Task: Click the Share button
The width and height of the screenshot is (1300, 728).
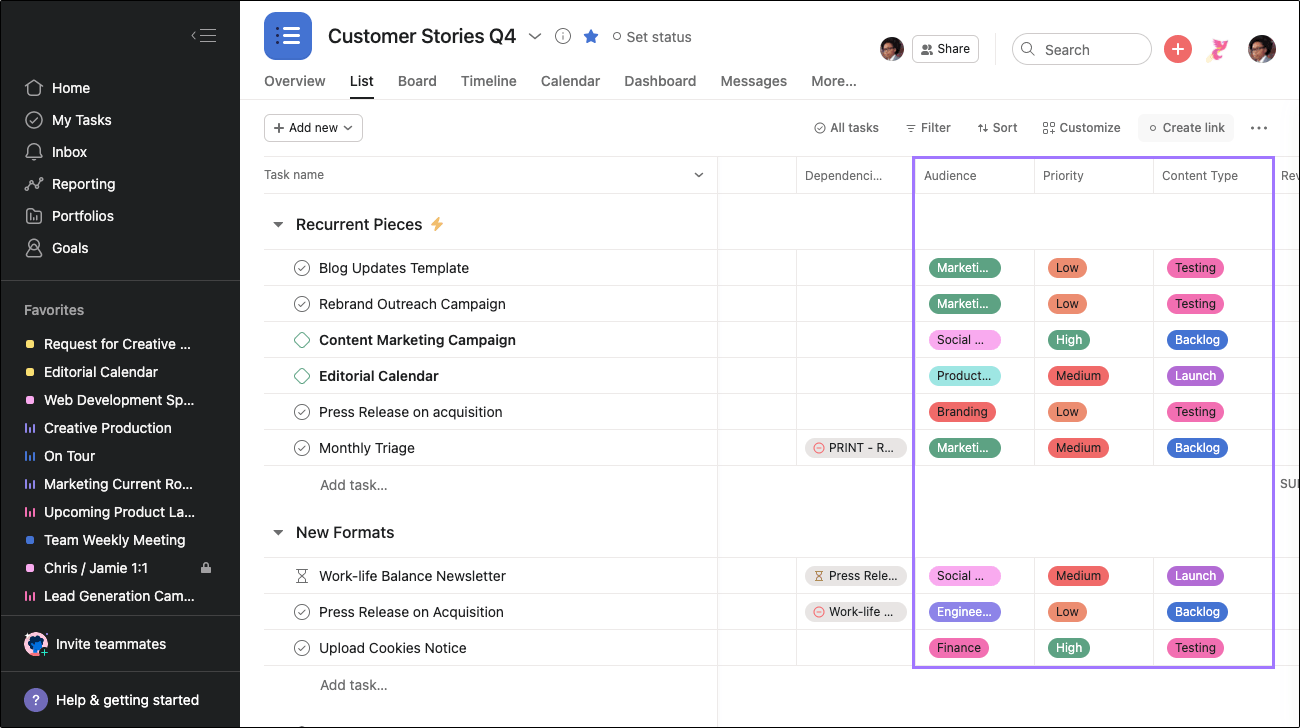Action: (945, 49)
